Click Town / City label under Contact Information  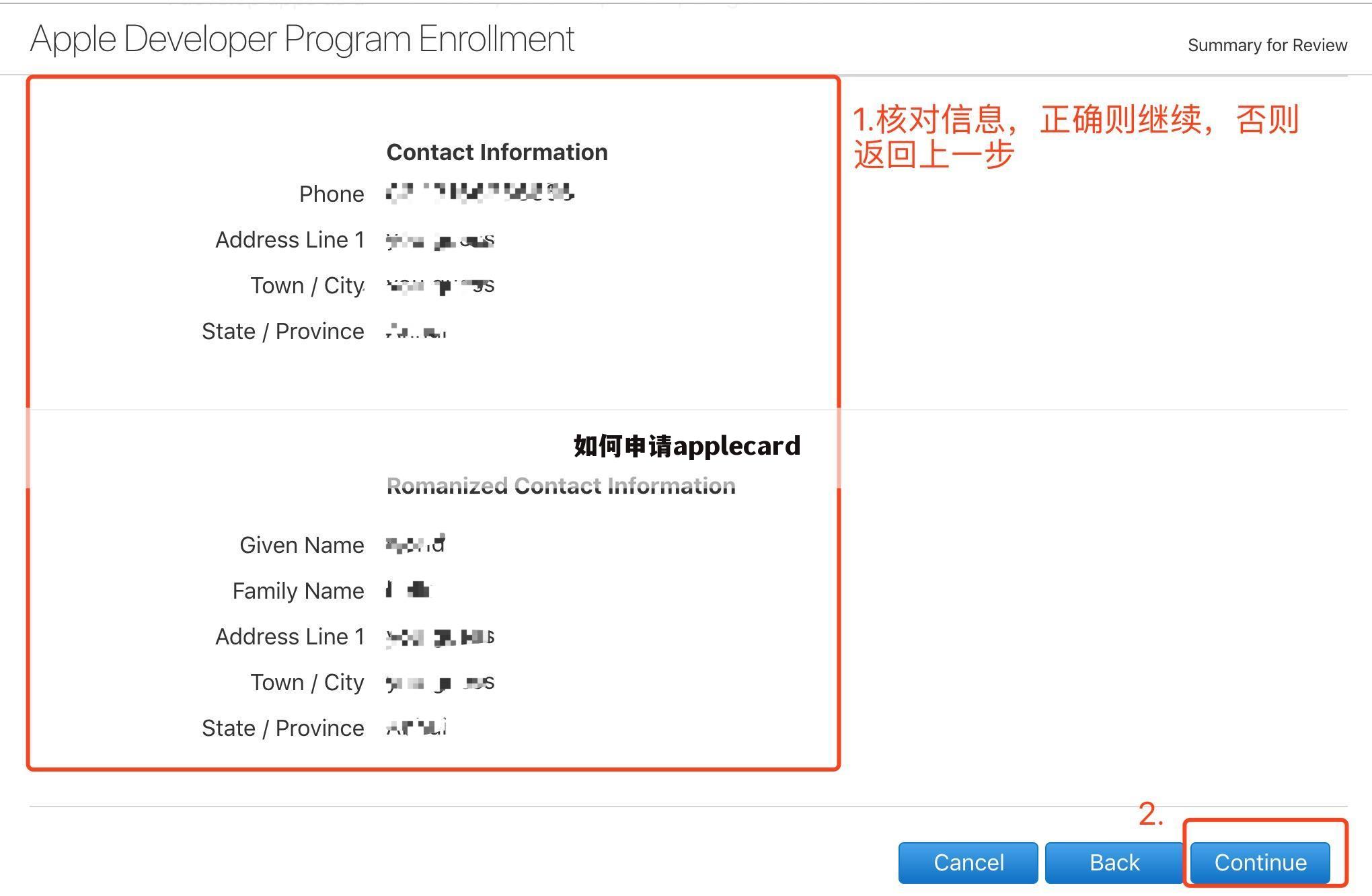click(x=307, y=285)
